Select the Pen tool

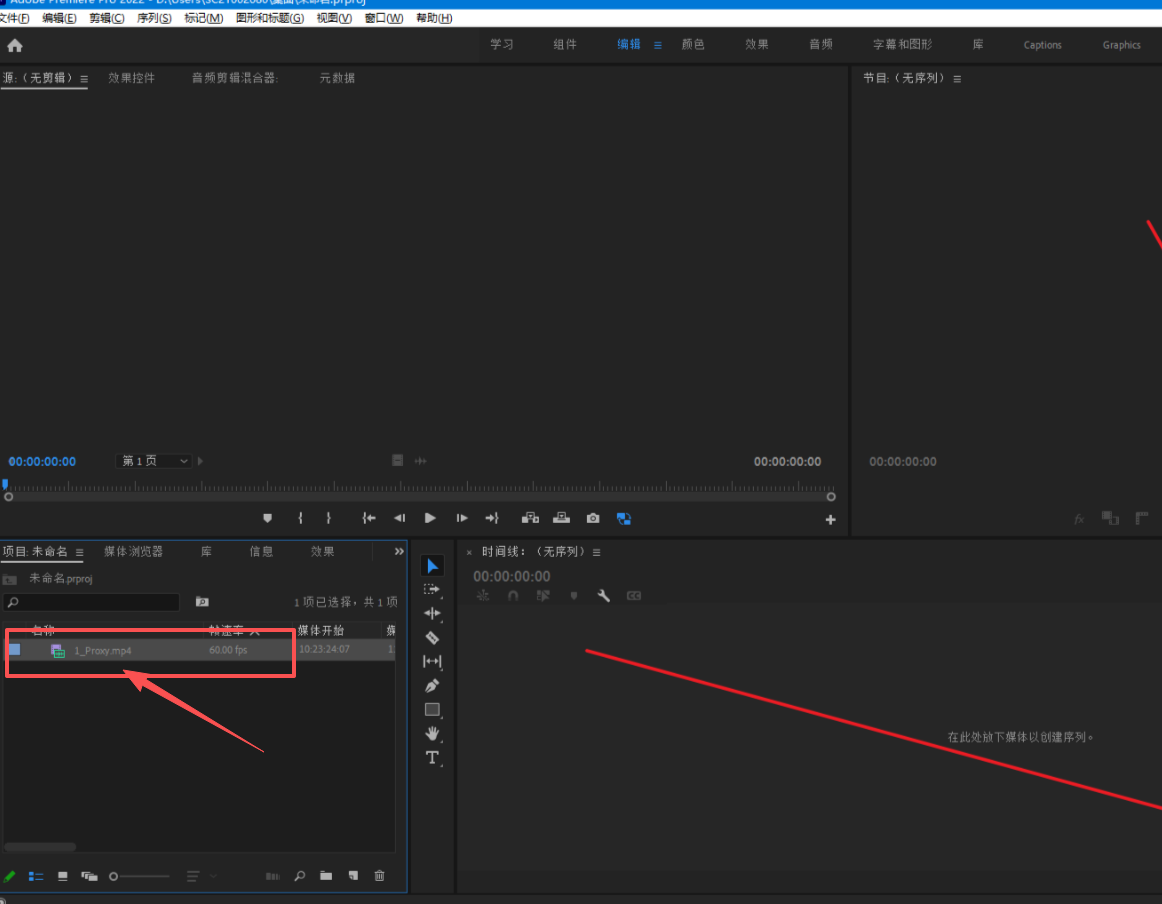coord(432,686)
